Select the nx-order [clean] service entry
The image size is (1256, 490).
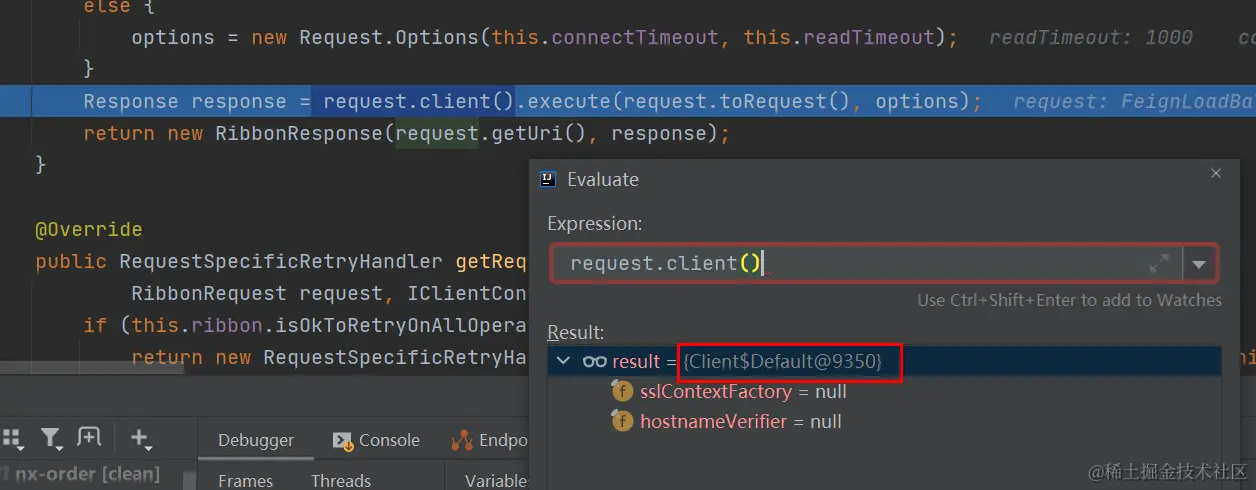pos(87,474)
